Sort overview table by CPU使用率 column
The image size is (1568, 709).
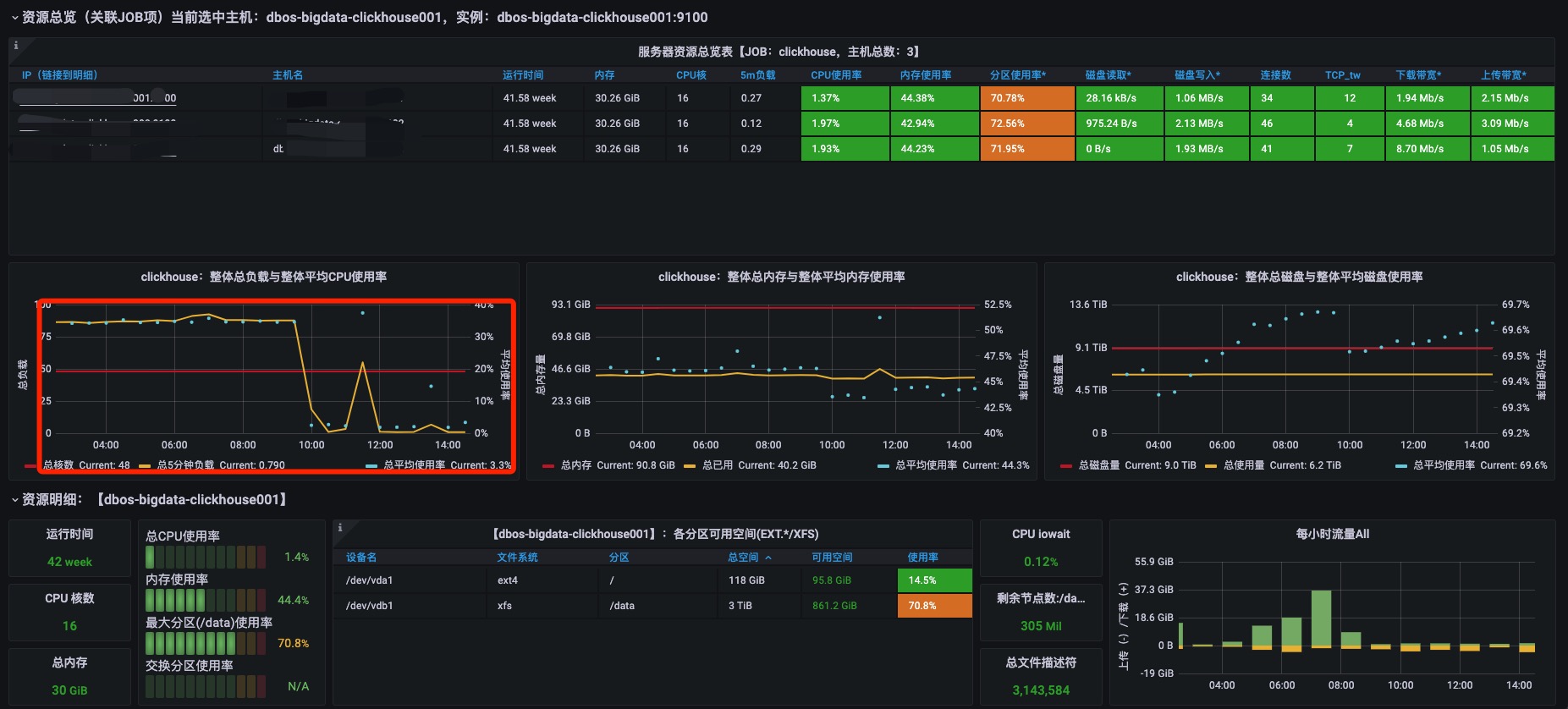(836, 75)
